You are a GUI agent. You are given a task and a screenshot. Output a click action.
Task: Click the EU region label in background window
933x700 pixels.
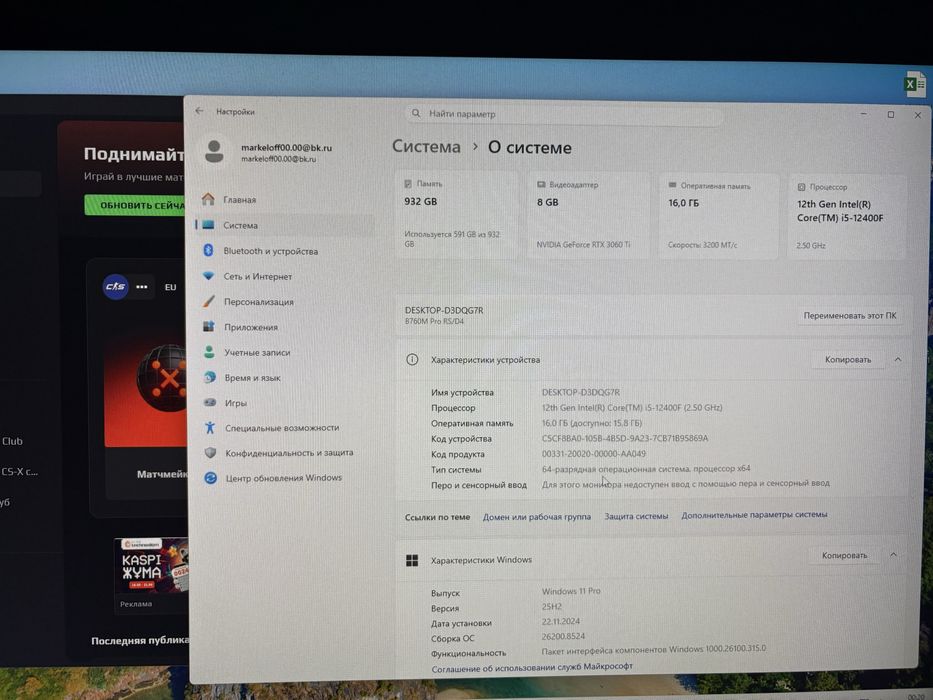(171, 287)
